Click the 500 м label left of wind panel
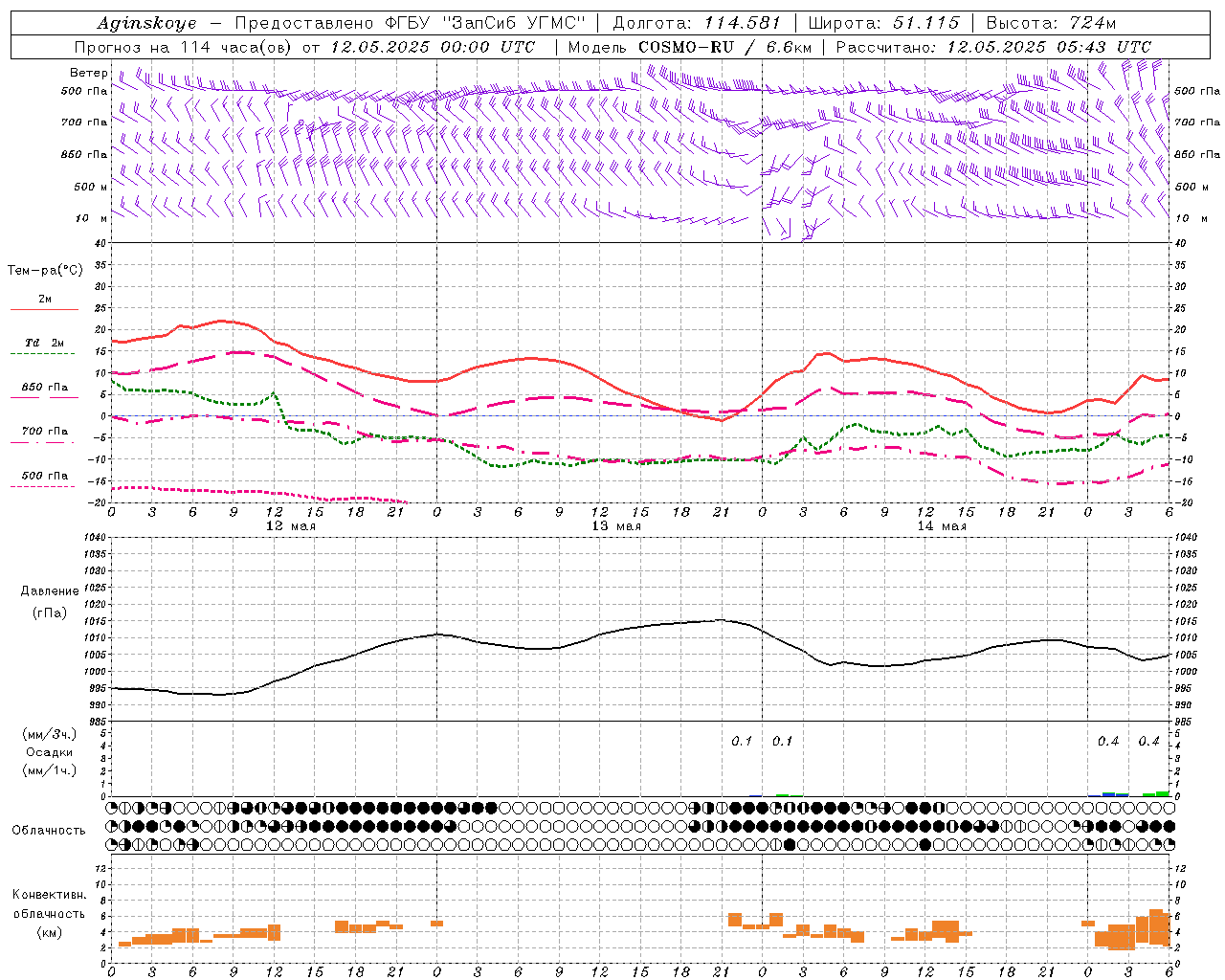The image size is (1225, 980). [x=91, y=187]
